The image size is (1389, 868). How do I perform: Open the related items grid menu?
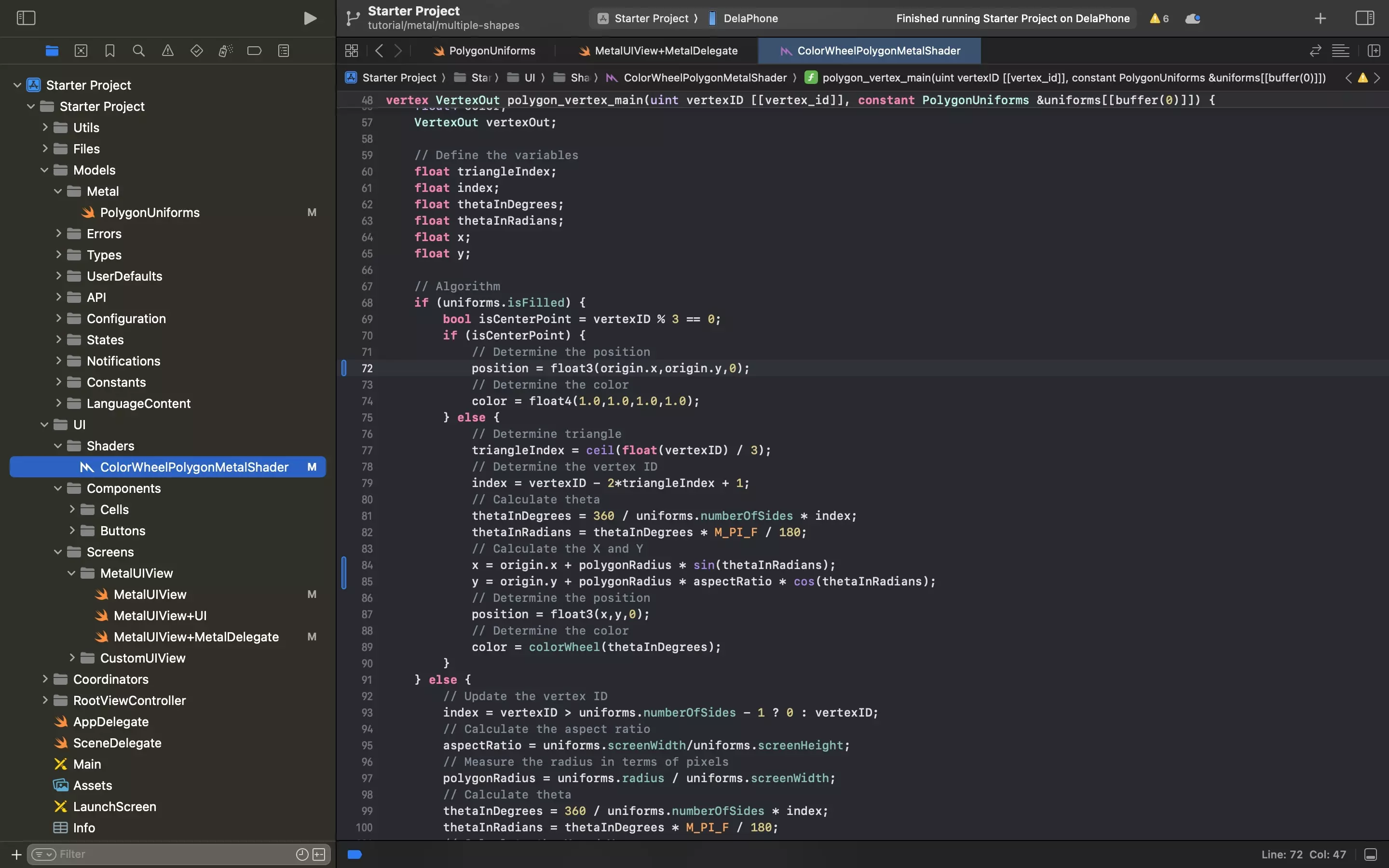coord(352,51)
